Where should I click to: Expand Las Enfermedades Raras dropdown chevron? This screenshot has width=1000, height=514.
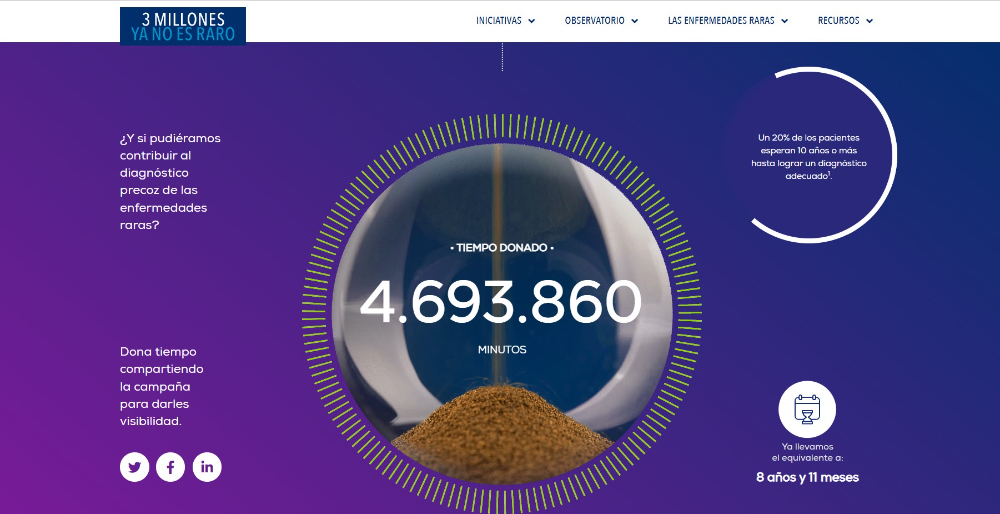click(784, 21)
